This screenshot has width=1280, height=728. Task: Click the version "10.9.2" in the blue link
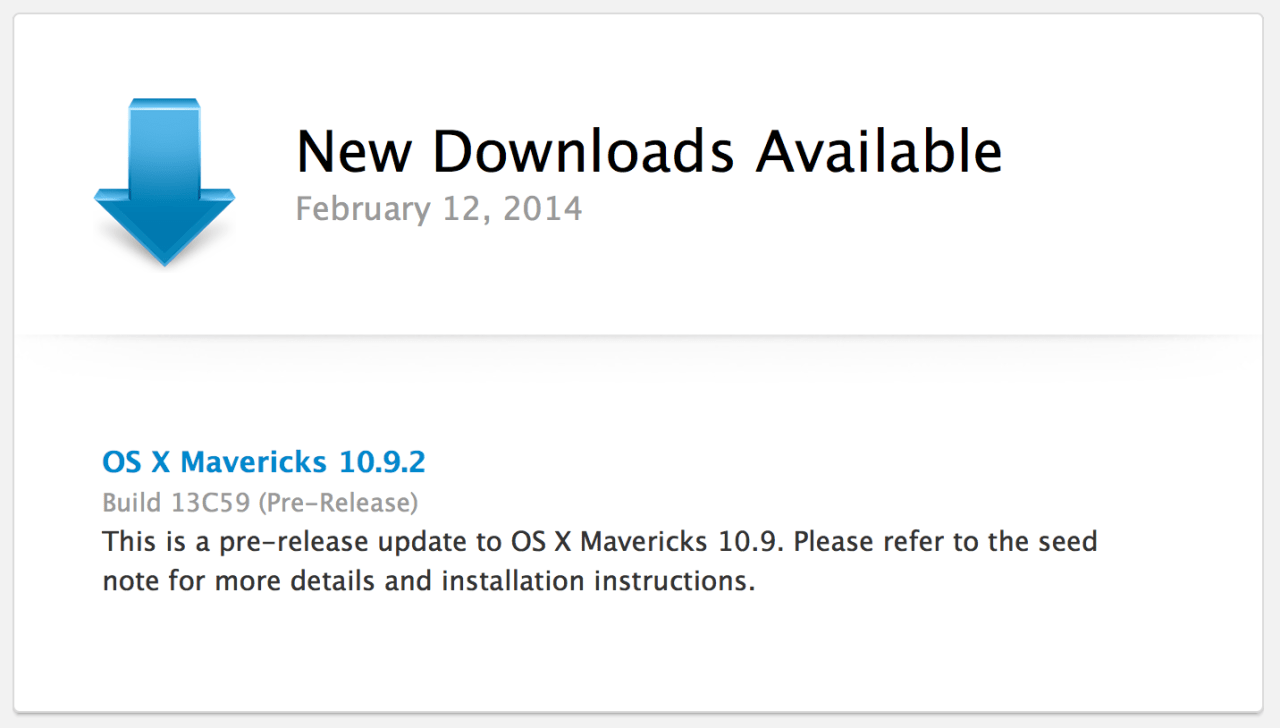coord(382,462)
